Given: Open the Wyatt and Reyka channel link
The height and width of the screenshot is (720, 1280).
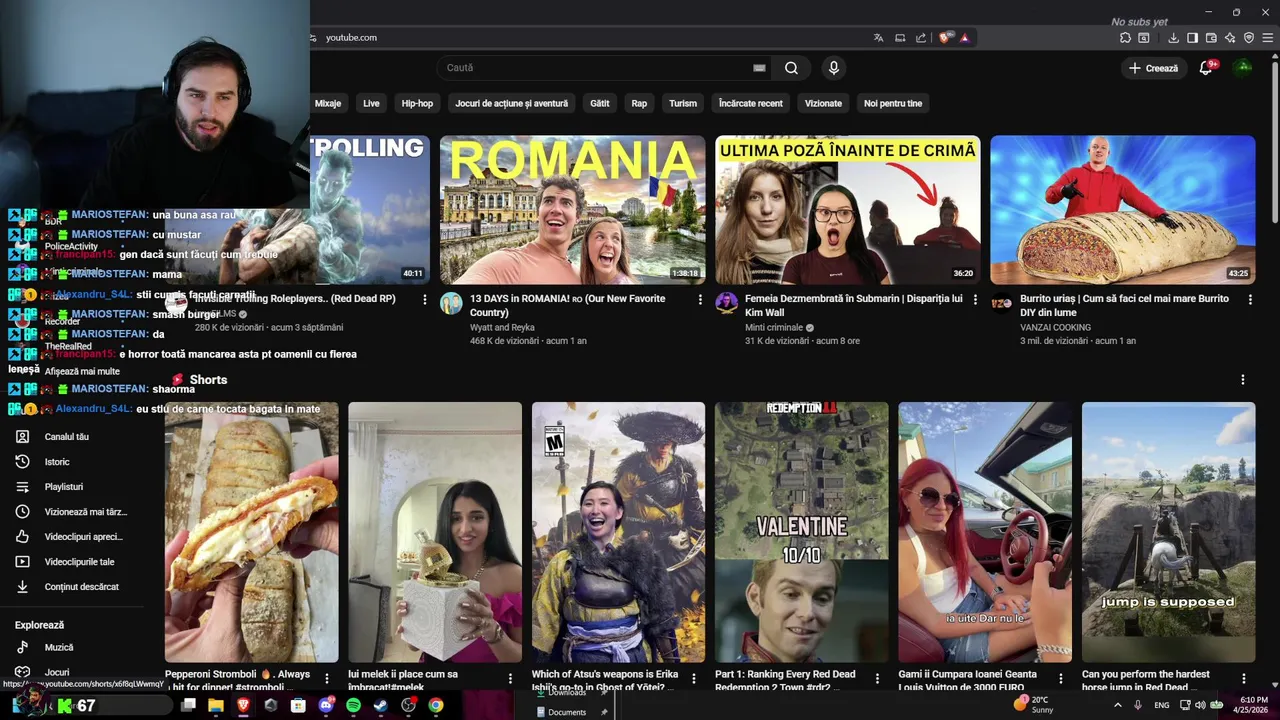Looking at the screenshot, I should 502,327.
